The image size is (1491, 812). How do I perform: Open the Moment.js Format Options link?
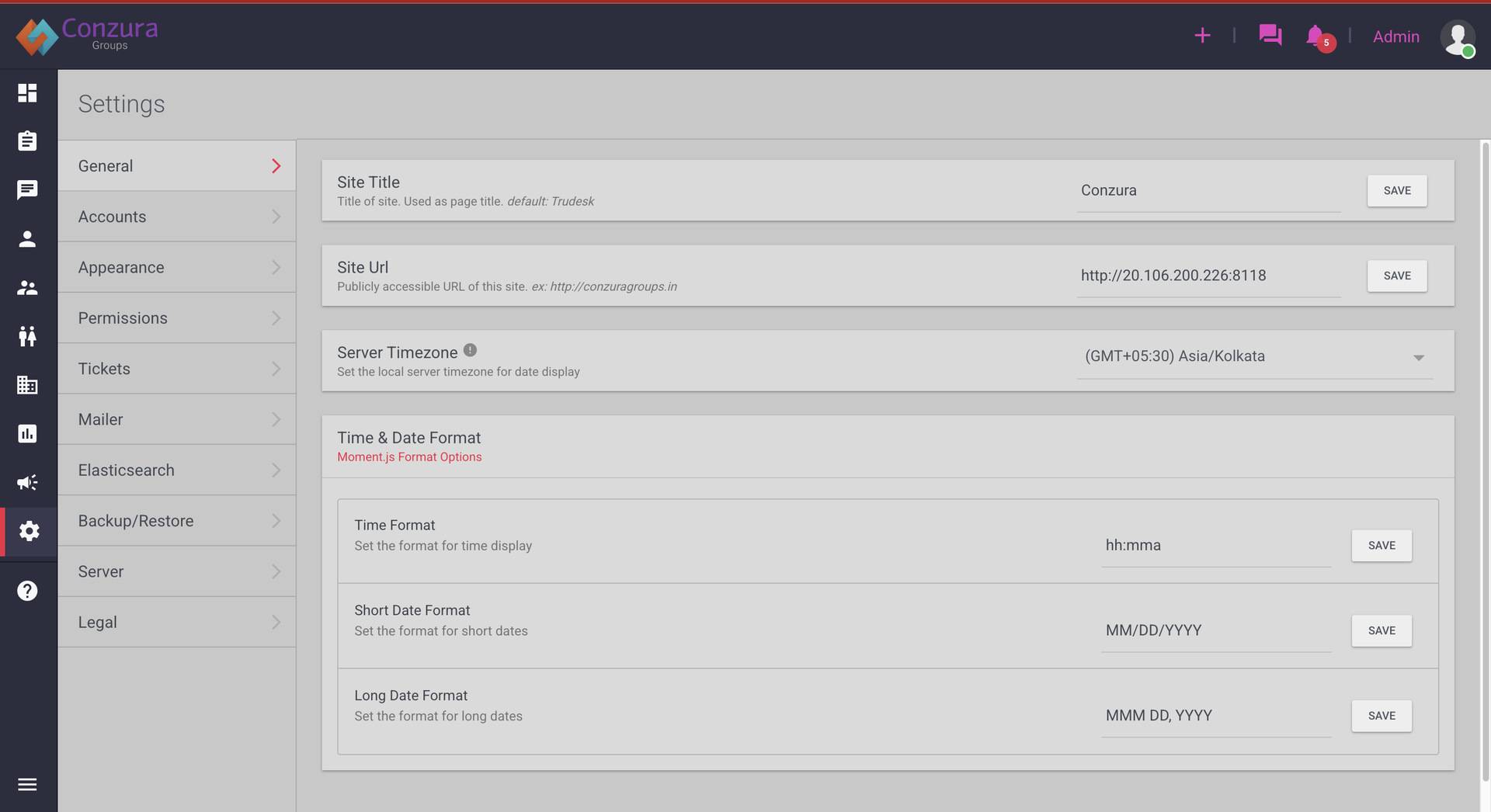(409, 456)
